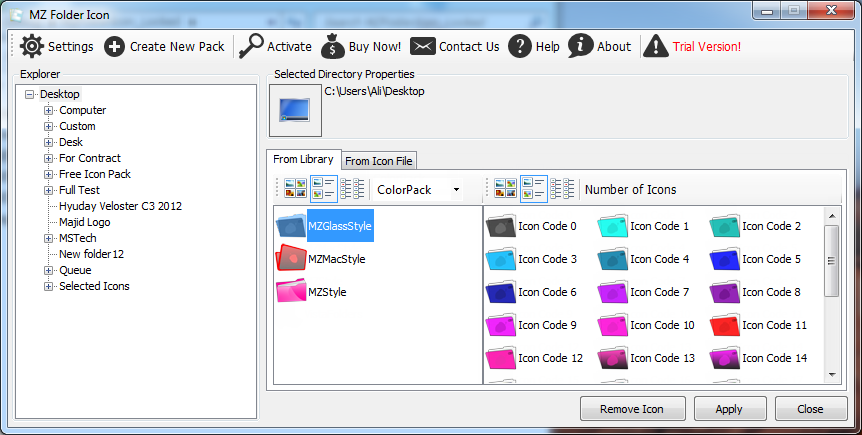This screenshot has width=862, height=435.
Task: Click the icon list scroll down arrow
Action: (x=831, y=375)
